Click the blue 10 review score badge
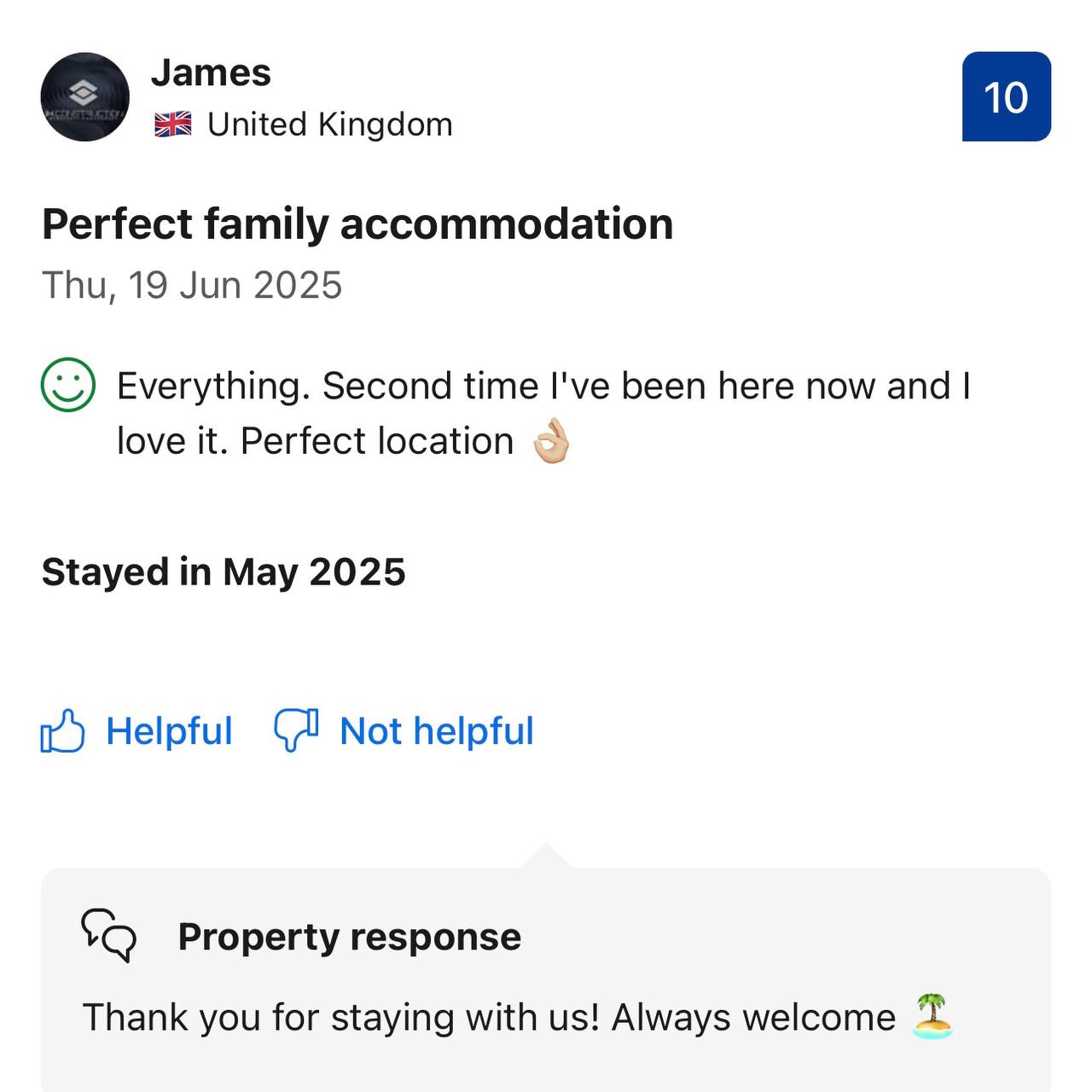 pyautogui.click(x=1006, y=97)
